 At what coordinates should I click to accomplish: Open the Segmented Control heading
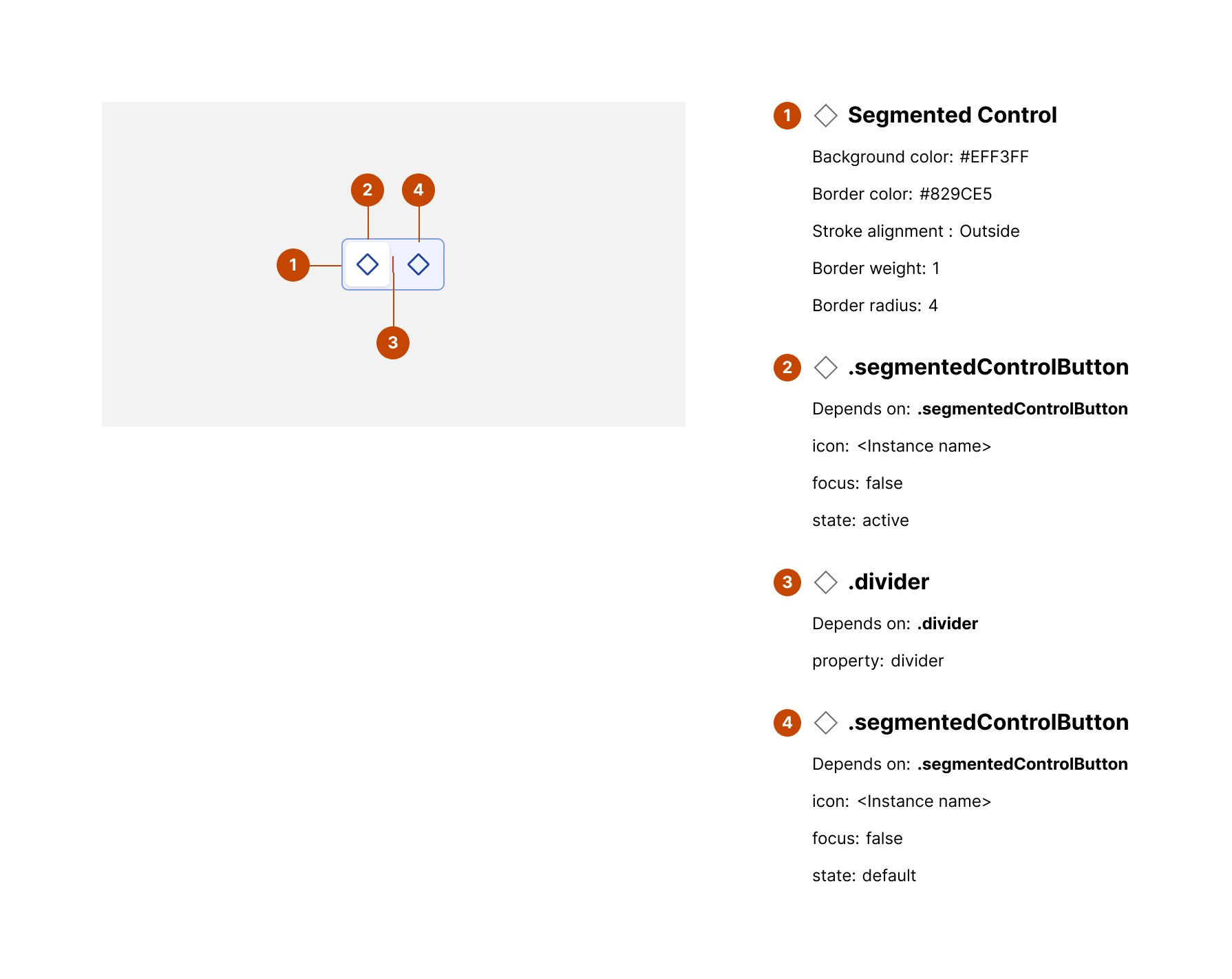952,115
